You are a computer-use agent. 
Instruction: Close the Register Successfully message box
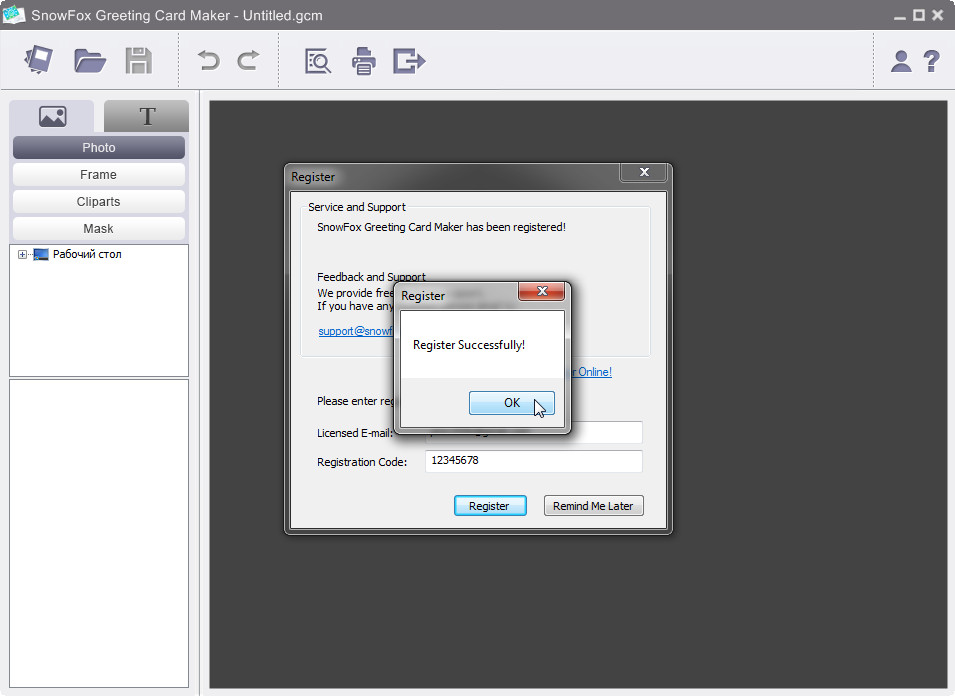541,291
